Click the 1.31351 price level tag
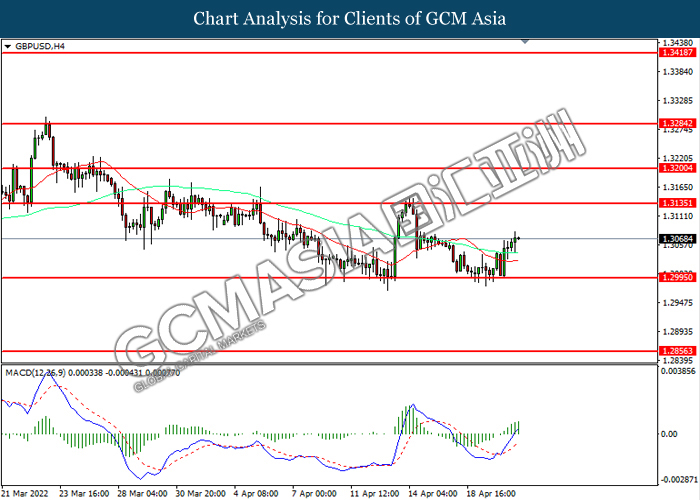 677,203
